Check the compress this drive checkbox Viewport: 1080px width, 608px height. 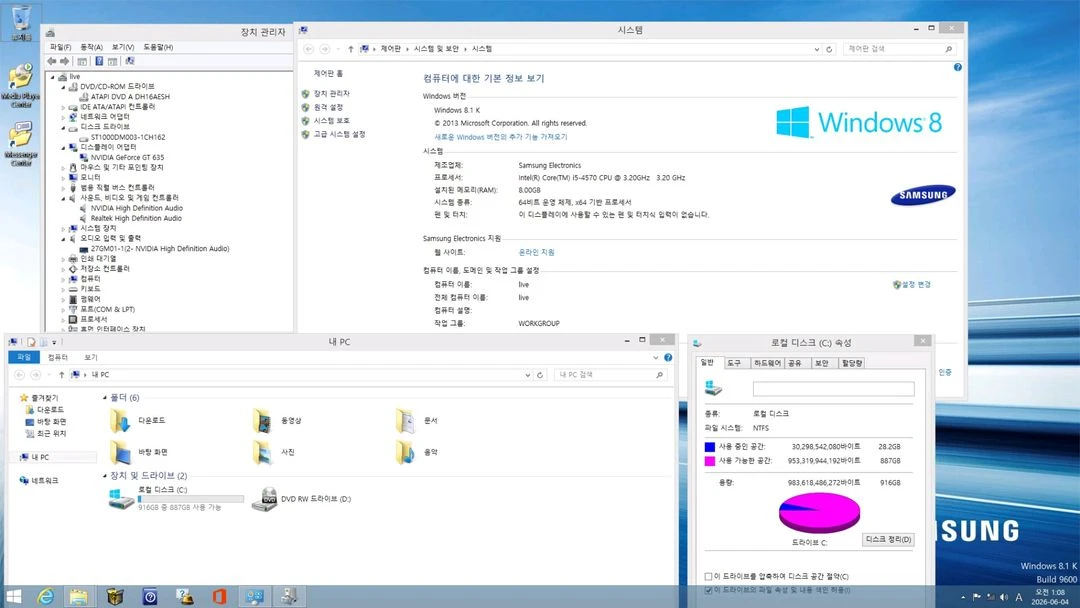click(708, 576)
